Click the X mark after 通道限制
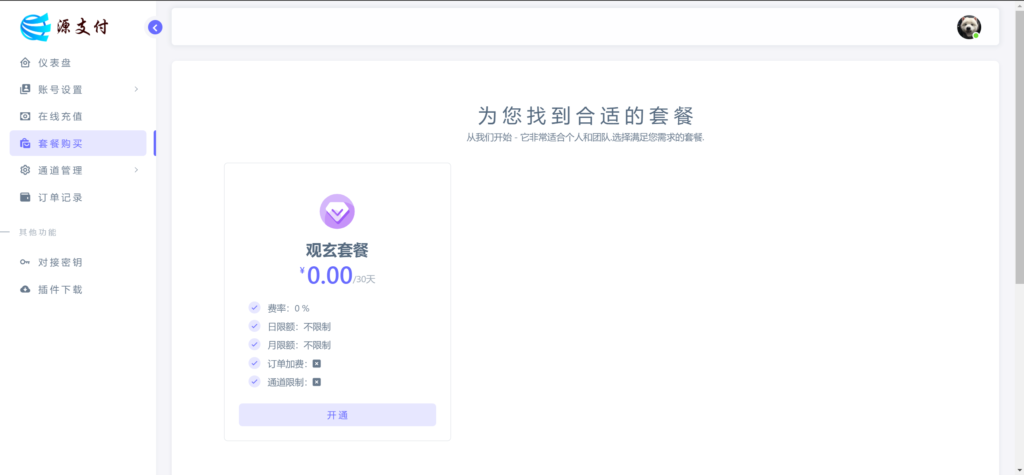 pyautogui.click(x=317, y=382)
